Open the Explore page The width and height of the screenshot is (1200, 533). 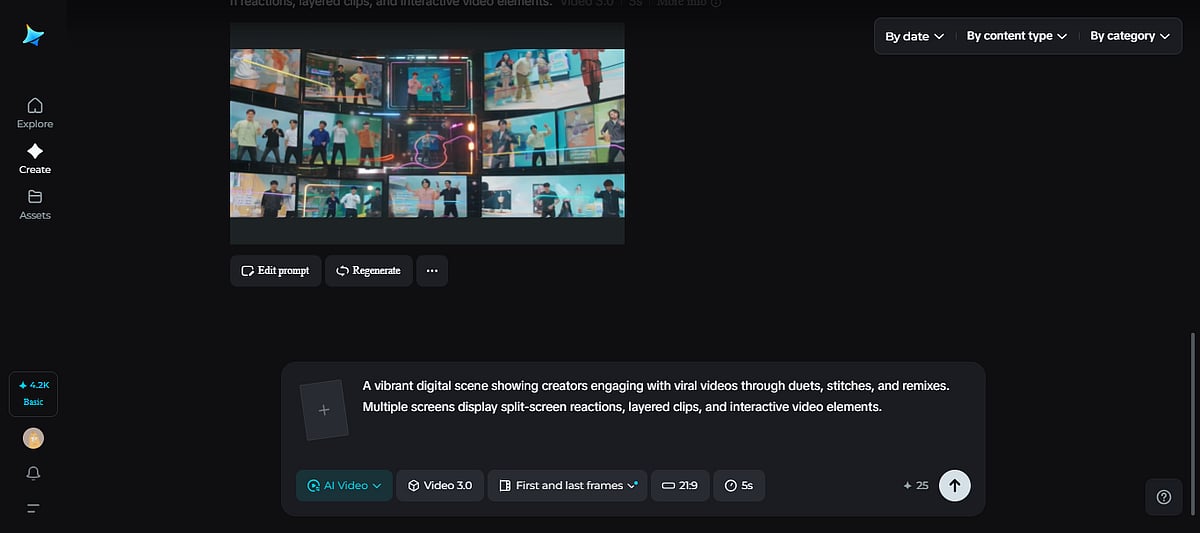[35, 113]
